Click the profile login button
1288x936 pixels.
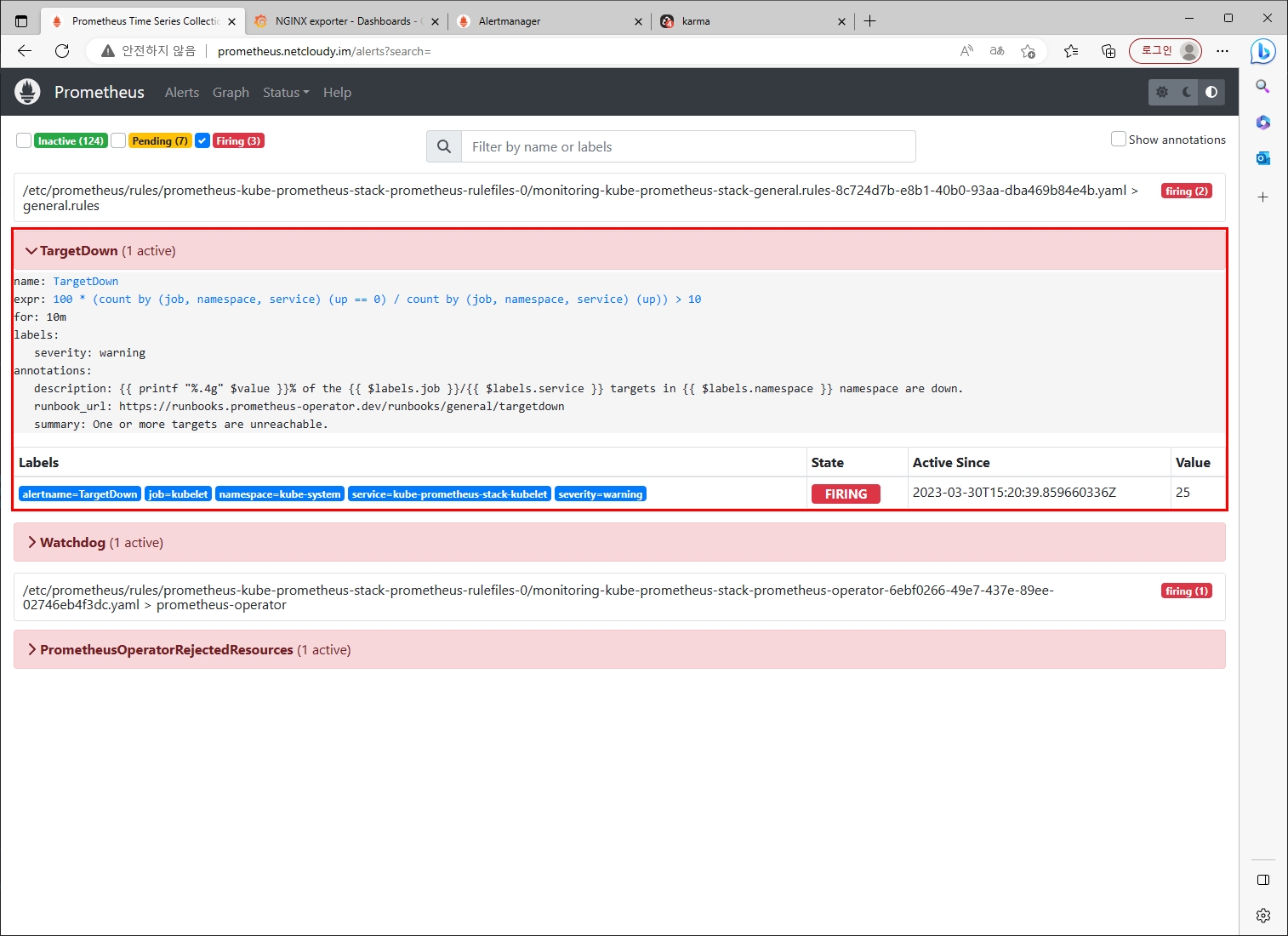point(1165,51)
